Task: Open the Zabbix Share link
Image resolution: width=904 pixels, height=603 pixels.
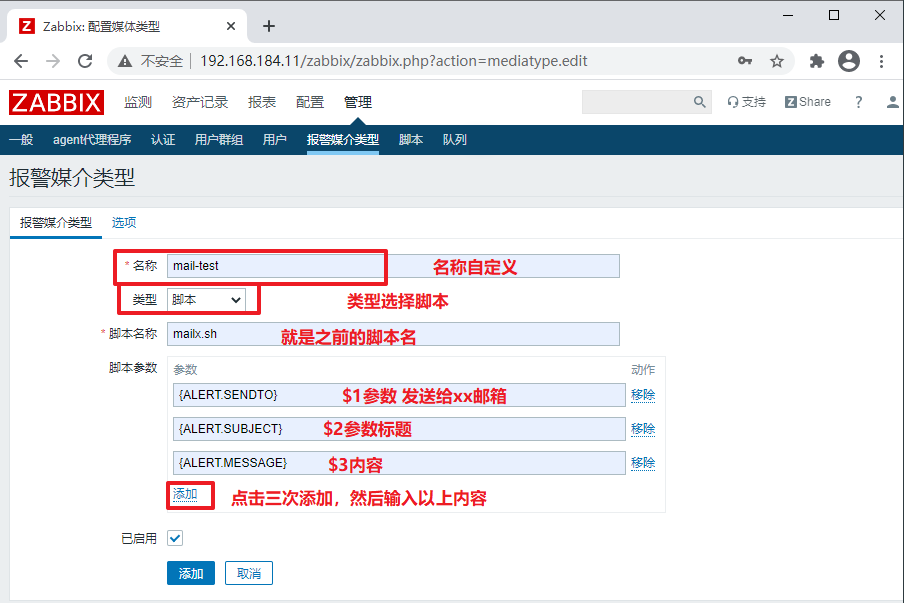Action: pyautogui.click(x=808, y=102)
